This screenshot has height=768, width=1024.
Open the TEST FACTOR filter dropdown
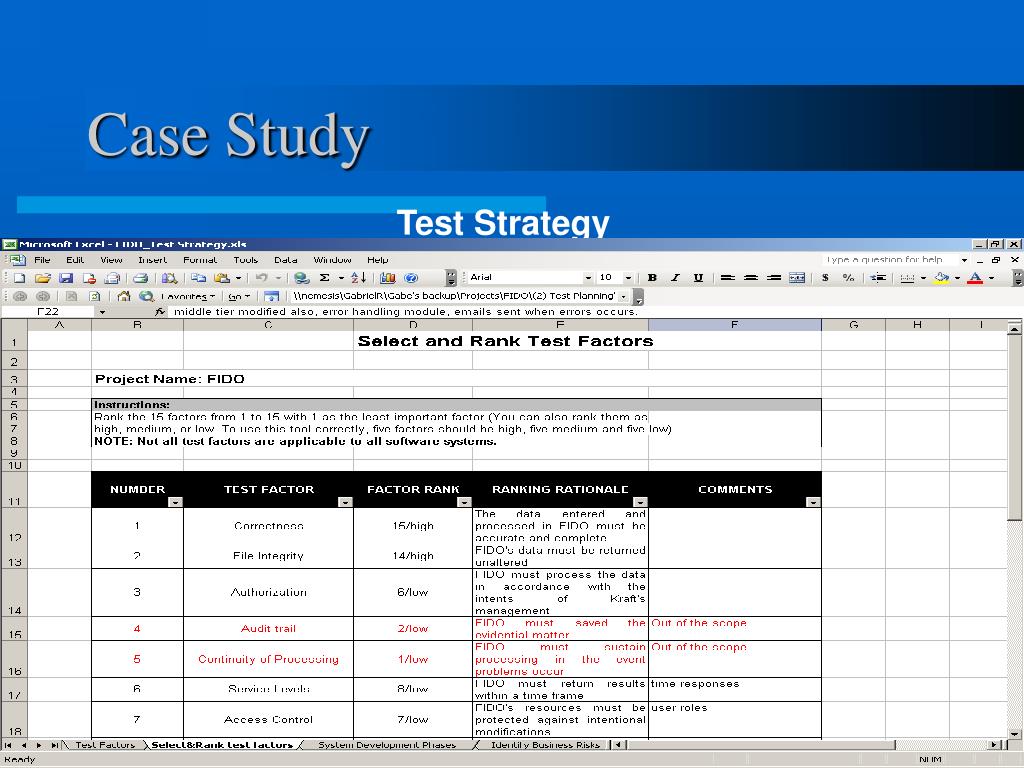345,502
